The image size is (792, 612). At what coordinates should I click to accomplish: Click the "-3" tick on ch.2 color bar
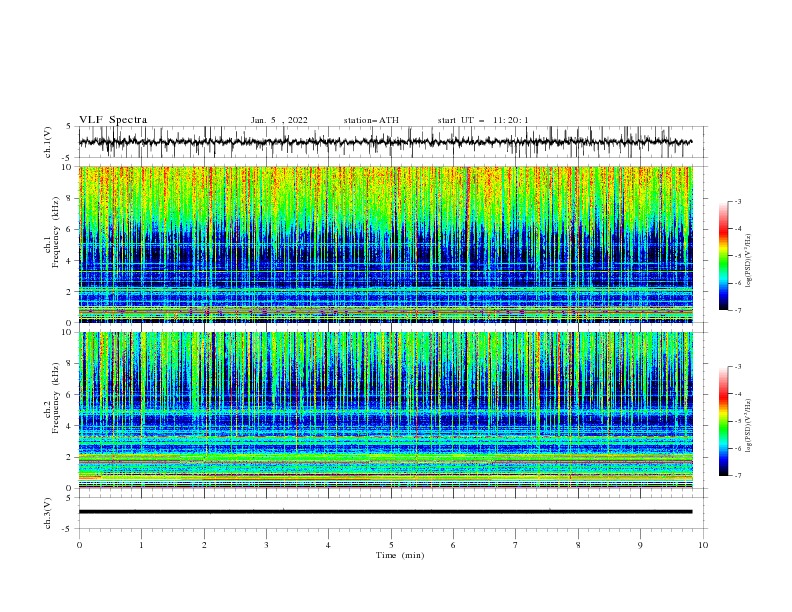pyautogui.click(x=738, y=367)
